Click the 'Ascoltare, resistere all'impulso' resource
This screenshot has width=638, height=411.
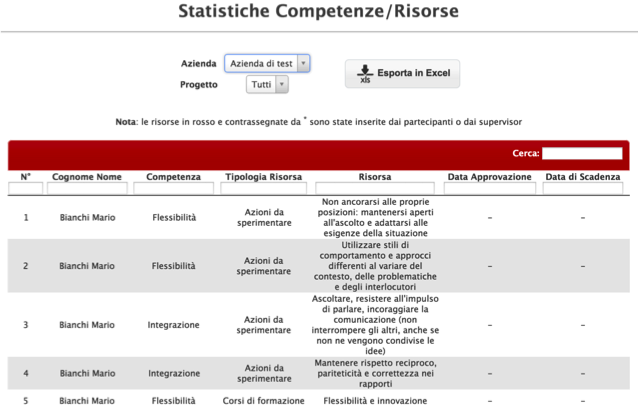pos(375,325)
